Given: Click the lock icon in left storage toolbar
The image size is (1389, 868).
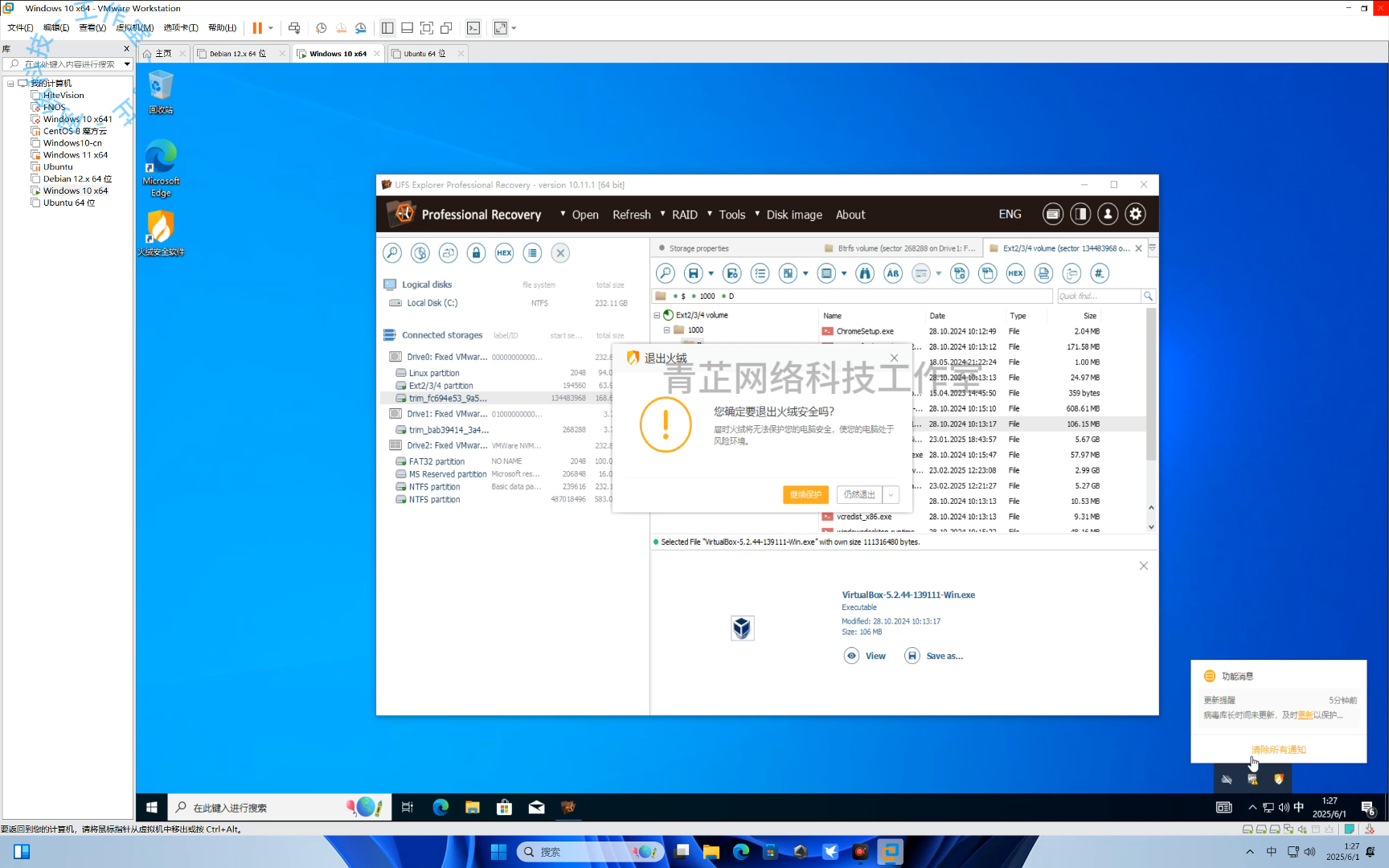Looking at the screenshot, I should point(476,253).
